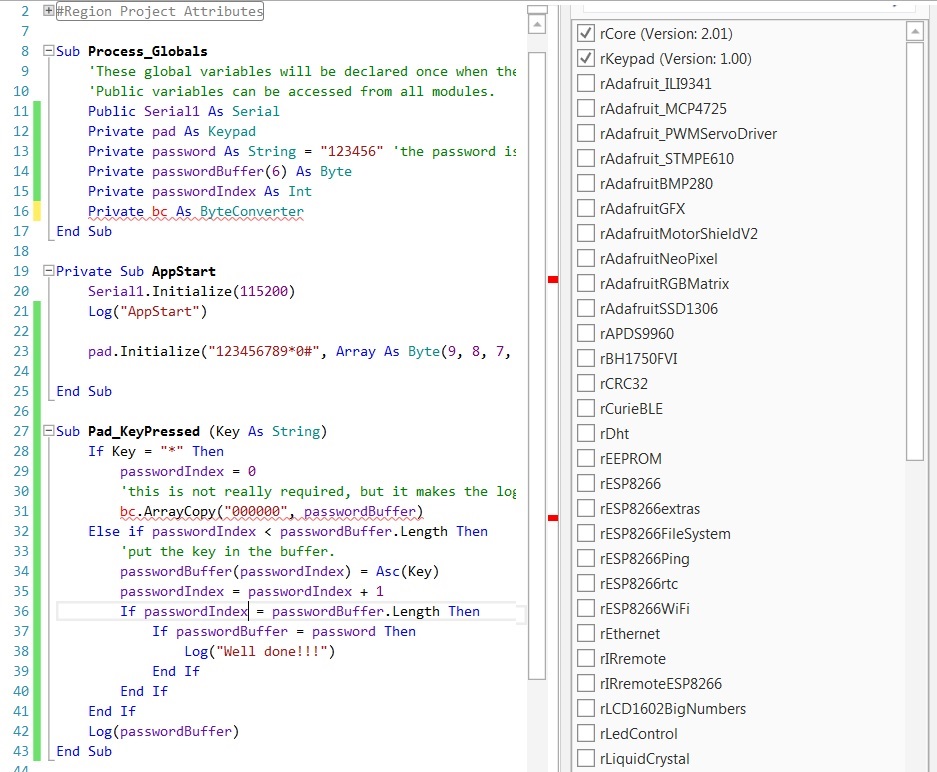
Task: Enable rAdafruitNeoPixel library checkbox
Action: [586, 259]
